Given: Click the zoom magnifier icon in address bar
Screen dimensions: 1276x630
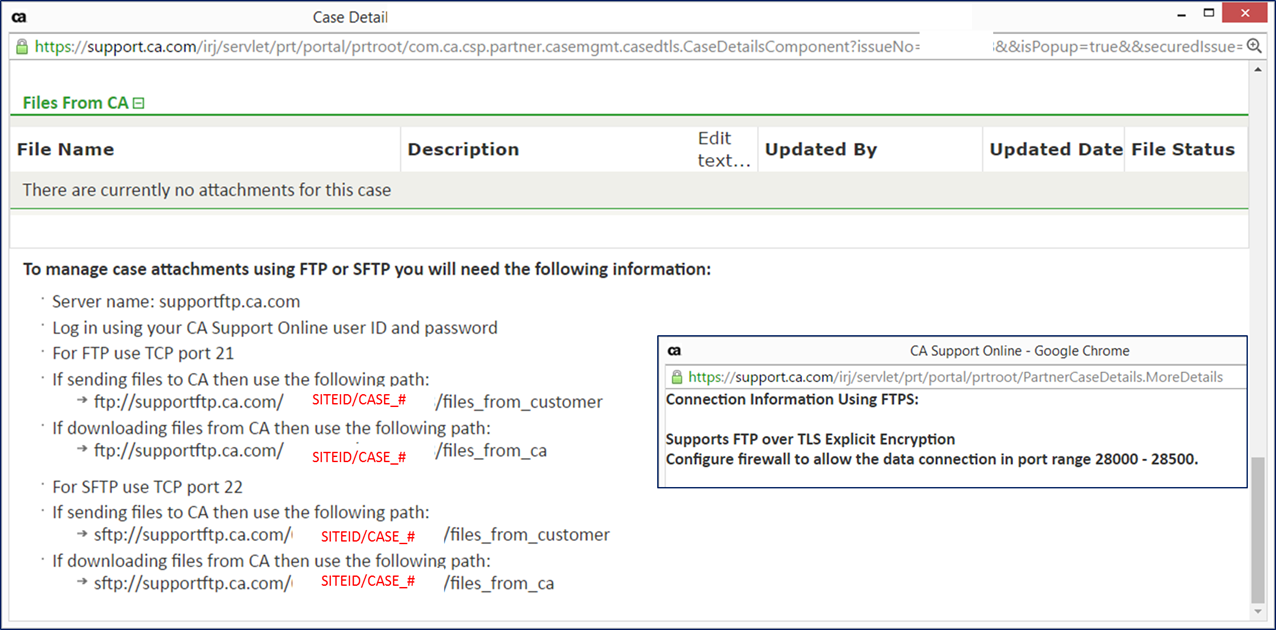Looking at the screenshot, I should coord(1254,46).
